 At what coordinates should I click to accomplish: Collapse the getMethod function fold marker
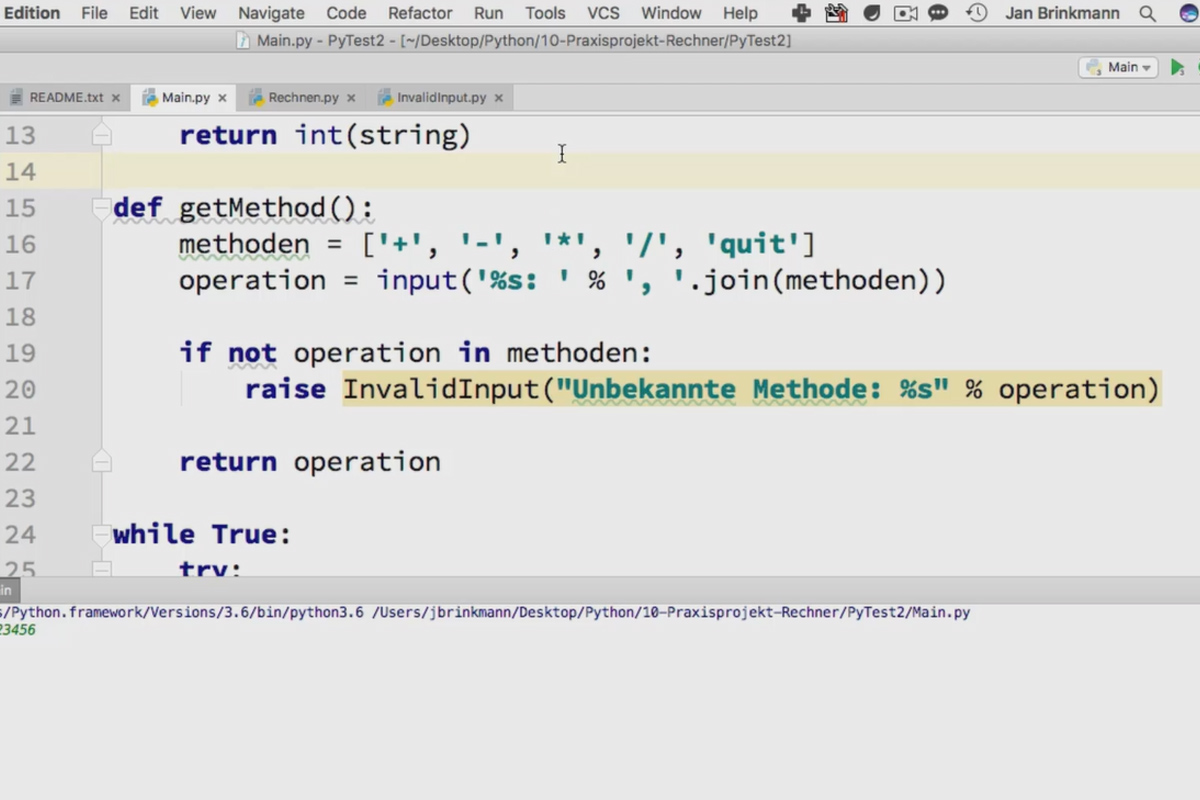pyautogui.click(x=101, y=208)
